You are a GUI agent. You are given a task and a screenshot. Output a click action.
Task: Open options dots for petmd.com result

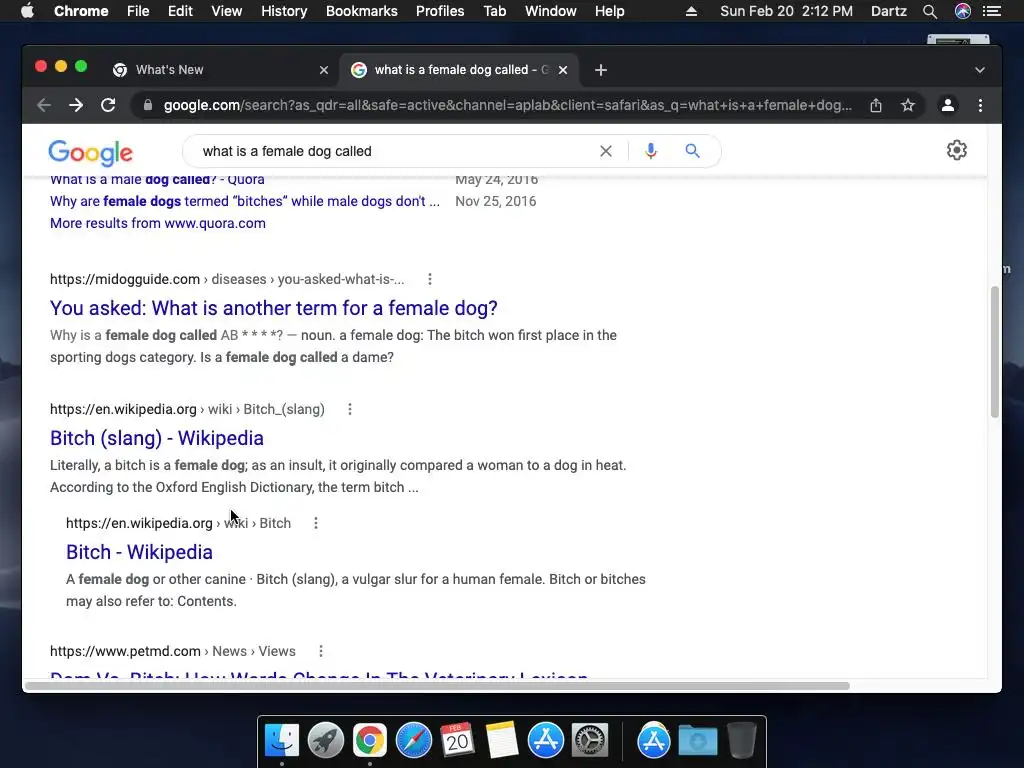(x=321, y=651)
